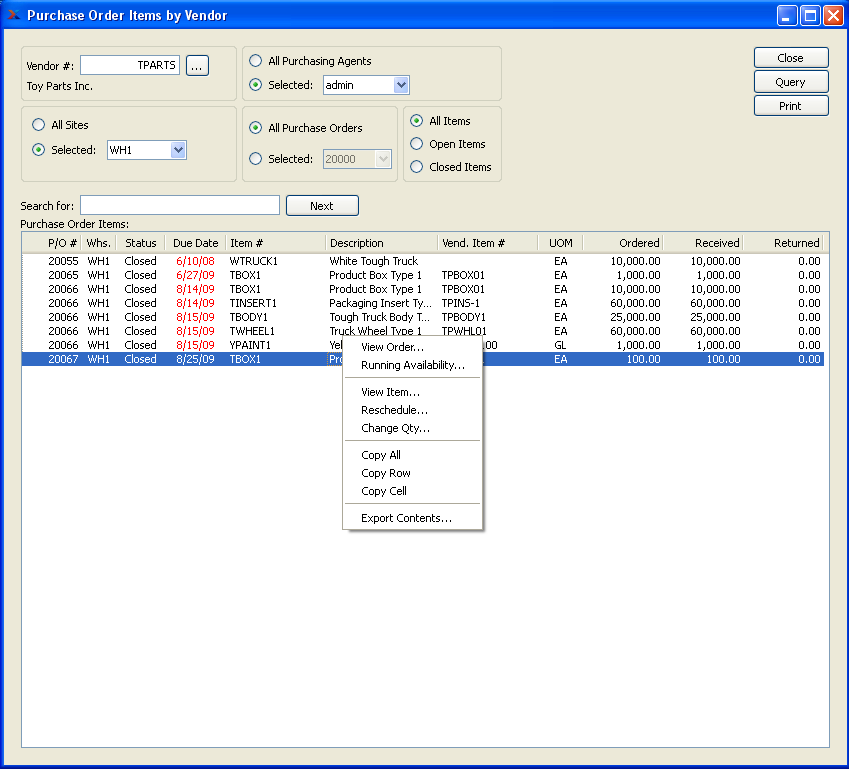Maximize the Purchase Order Items window
The width and height of the screenshot is (849, 769).
coord(810,15)
